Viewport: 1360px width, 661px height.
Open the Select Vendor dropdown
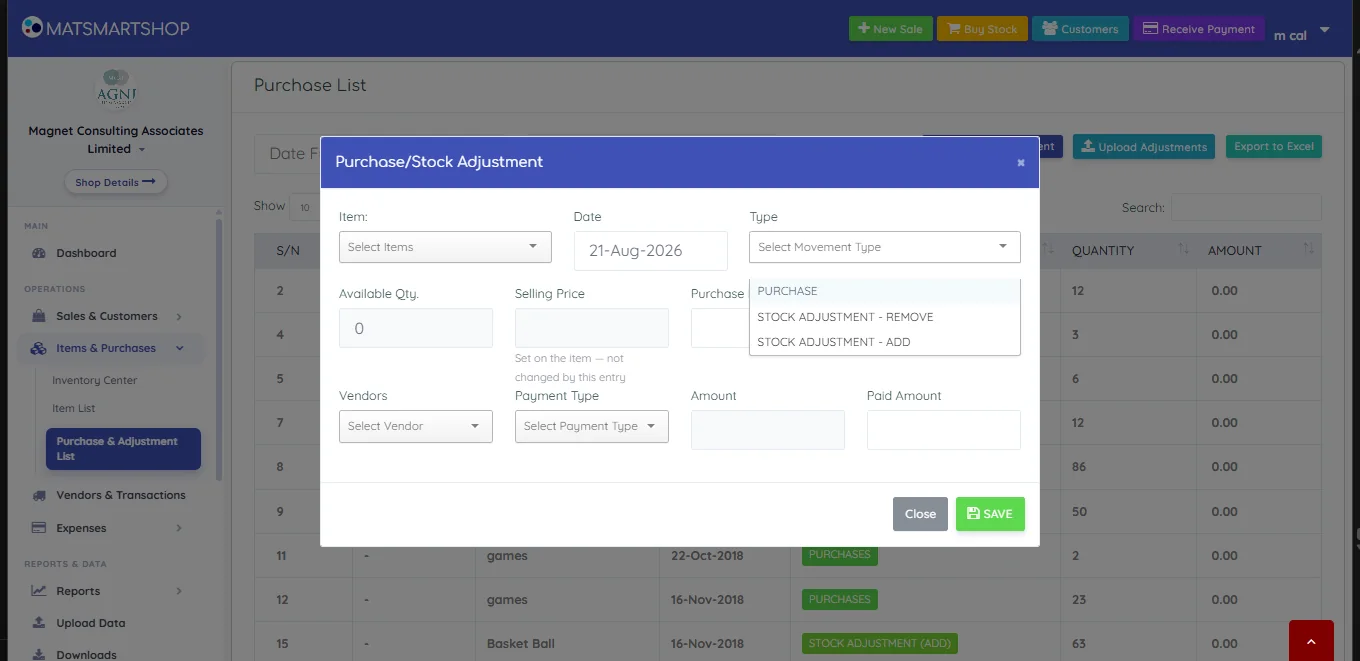pyautogui.click(x=416, y=426)
